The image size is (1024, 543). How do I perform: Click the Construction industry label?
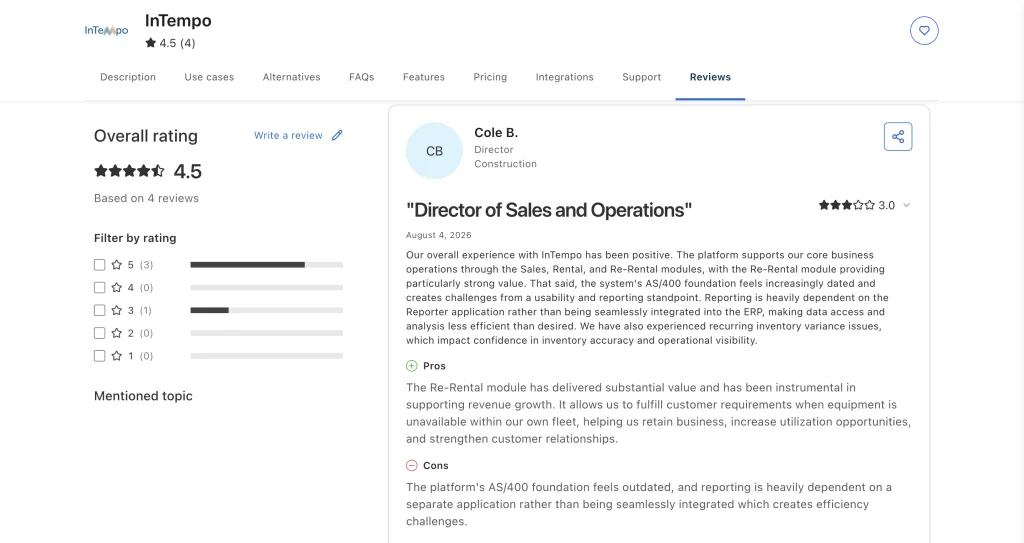505,164
